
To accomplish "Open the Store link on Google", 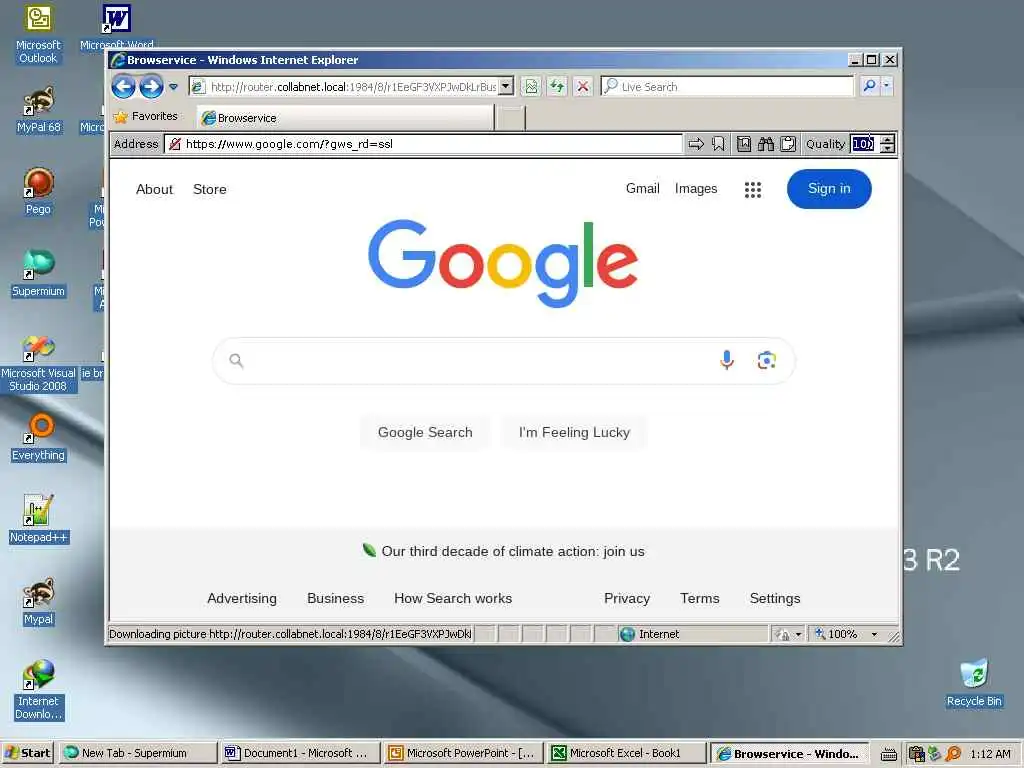I will tap(210, 189).
